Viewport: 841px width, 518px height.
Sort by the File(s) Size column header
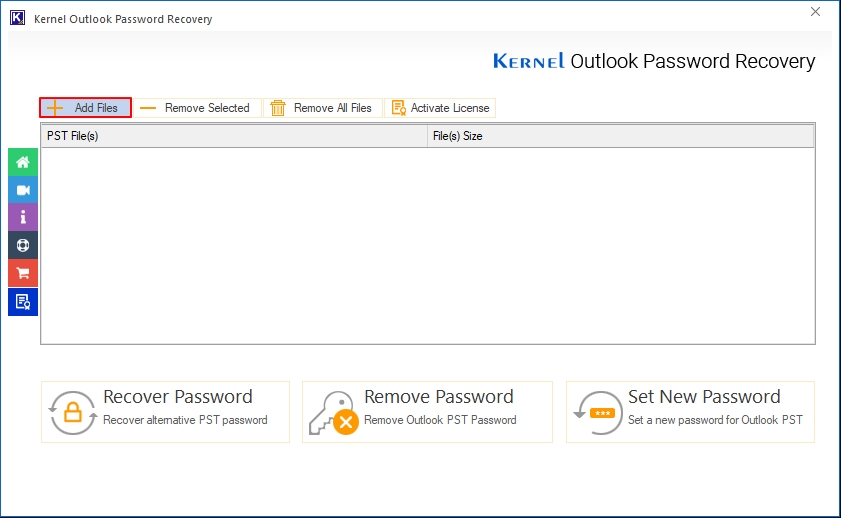pos(620,136)
